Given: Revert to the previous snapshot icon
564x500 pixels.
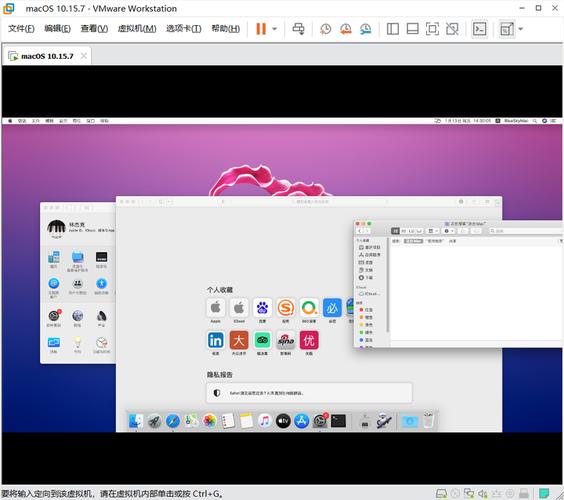Looking at the screenshot, I should click(x=346, y=29).
